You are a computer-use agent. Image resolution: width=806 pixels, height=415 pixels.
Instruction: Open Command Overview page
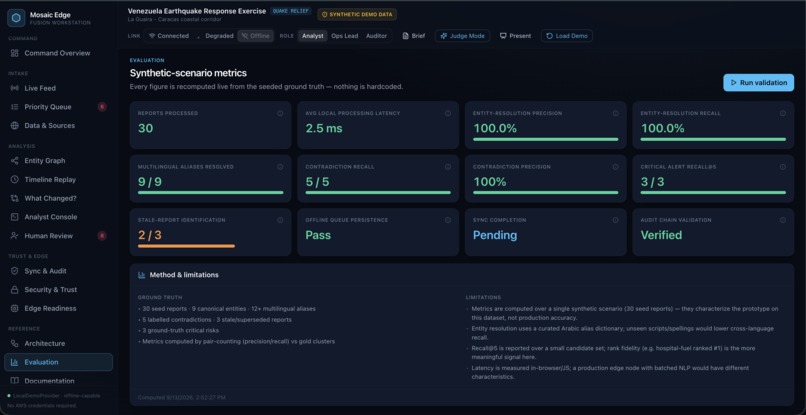(x=58, y=53)
